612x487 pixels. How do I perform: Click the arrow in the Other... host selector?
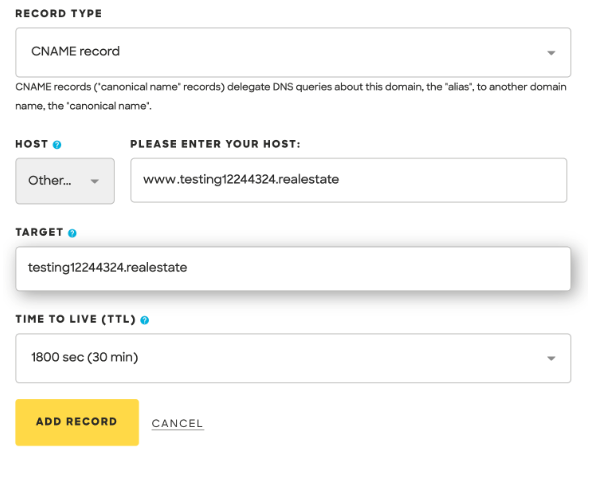point(95,182)
